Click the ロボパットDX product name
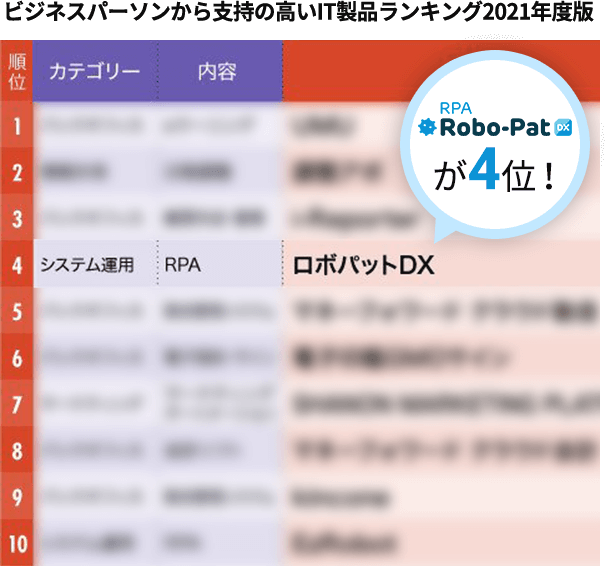 [x=363, y=265]
